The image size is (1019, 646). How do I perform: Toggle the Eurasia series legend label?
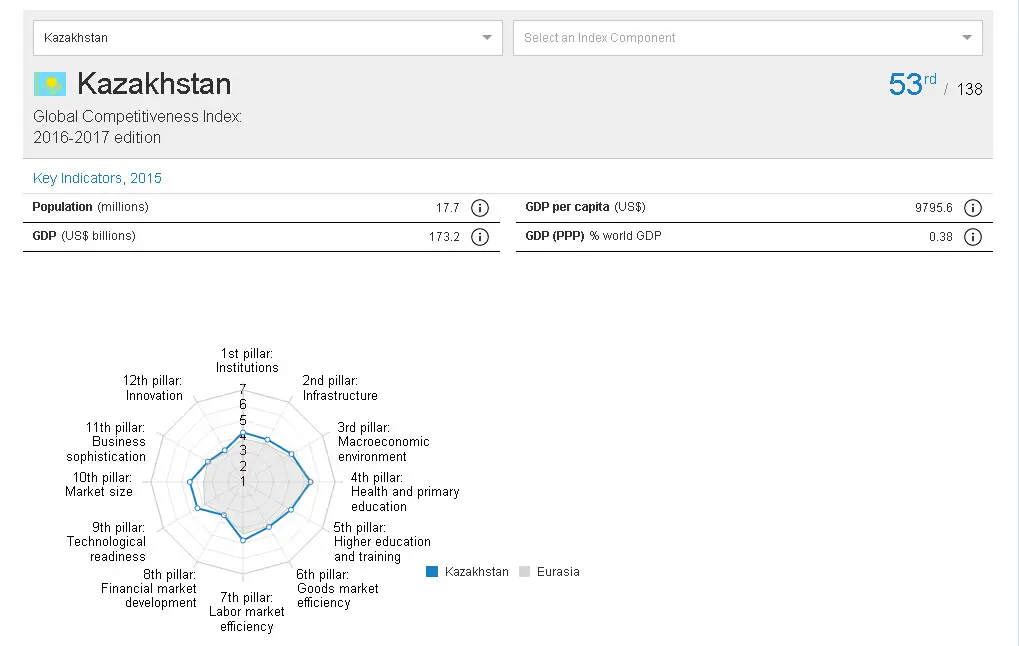coord(558,572)
